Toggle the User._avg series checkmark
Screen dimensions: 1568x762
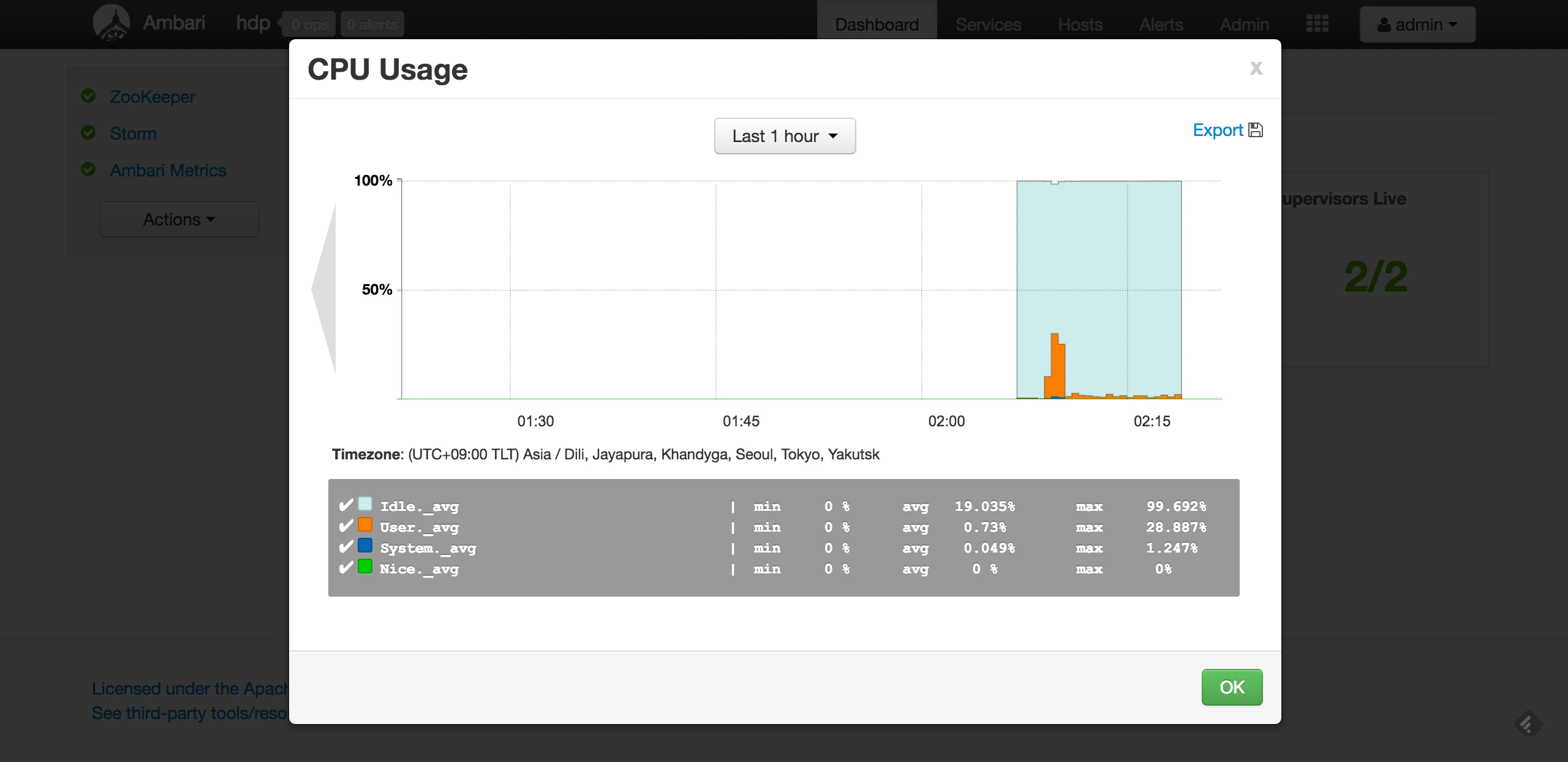tap(346, 526)
